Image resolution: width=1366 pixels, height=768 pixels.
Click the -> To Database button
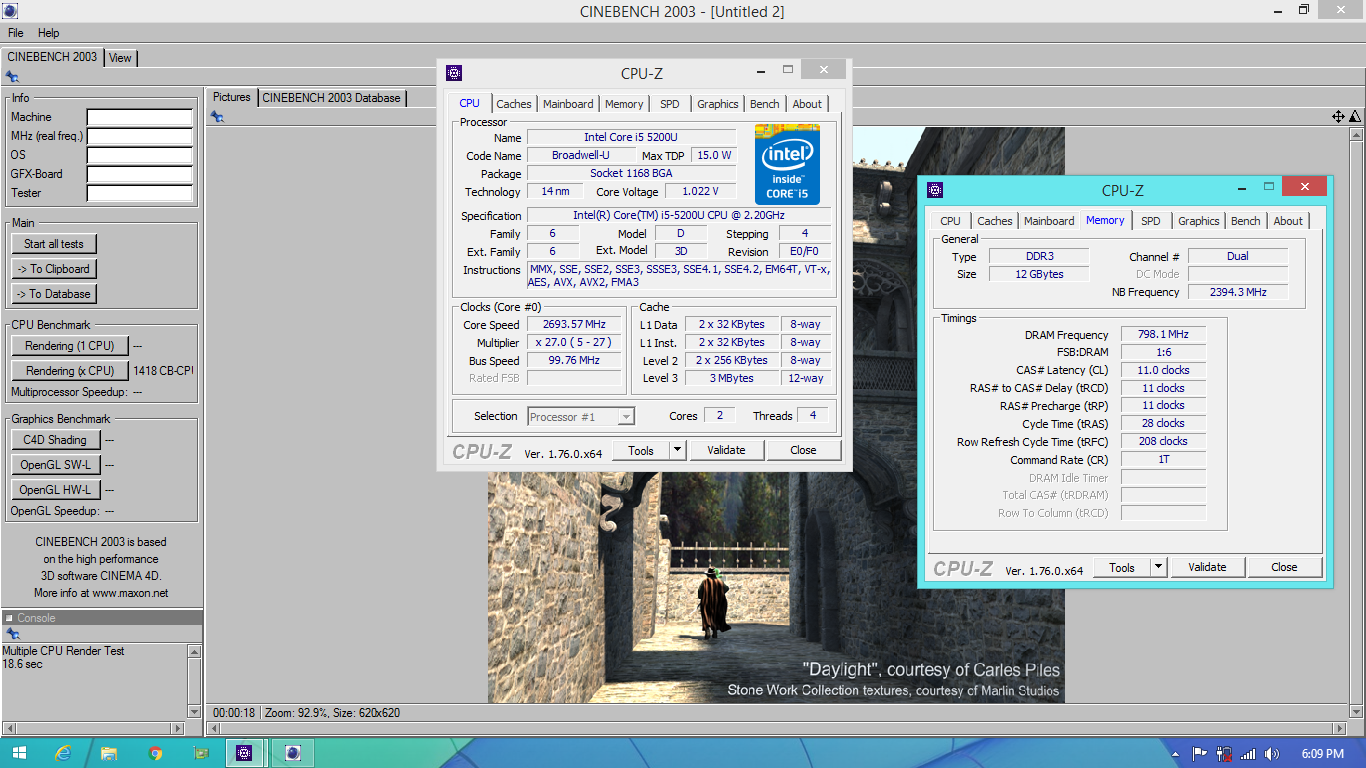pos(54,294)
